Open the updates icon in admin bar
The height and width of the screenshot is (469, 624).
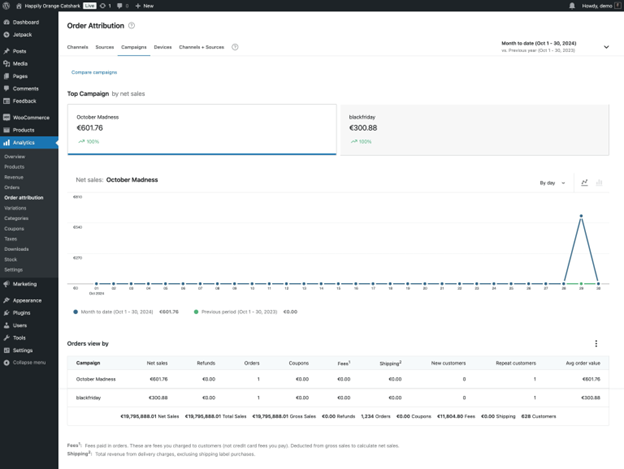coord(104,5)
